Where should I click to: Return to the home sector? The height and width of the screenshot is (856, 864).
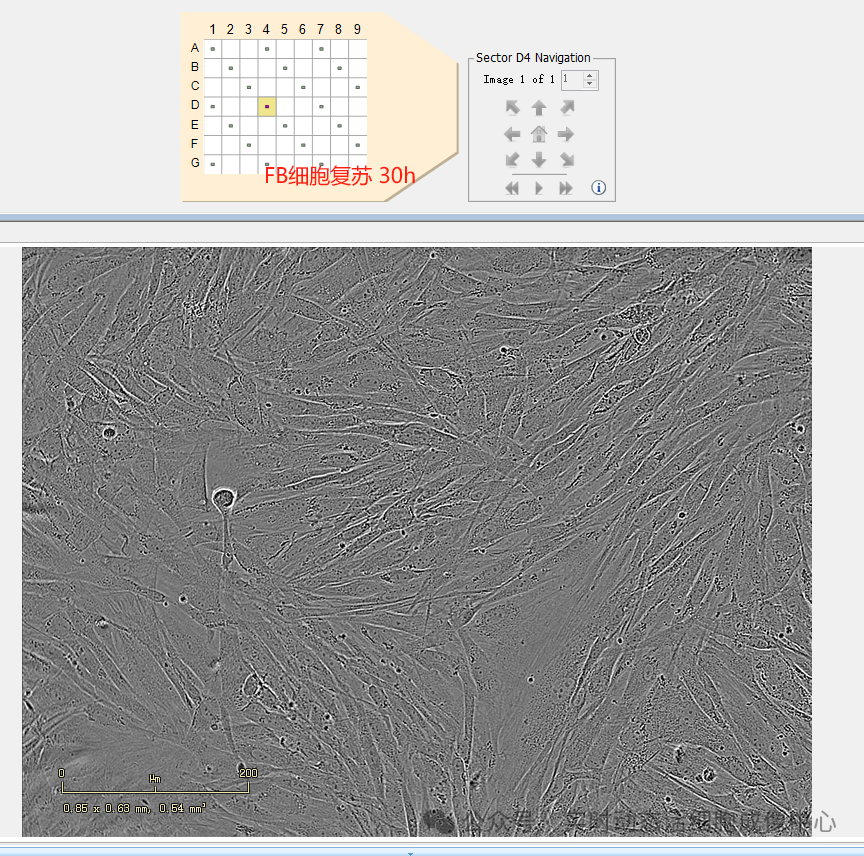[539, 134]
